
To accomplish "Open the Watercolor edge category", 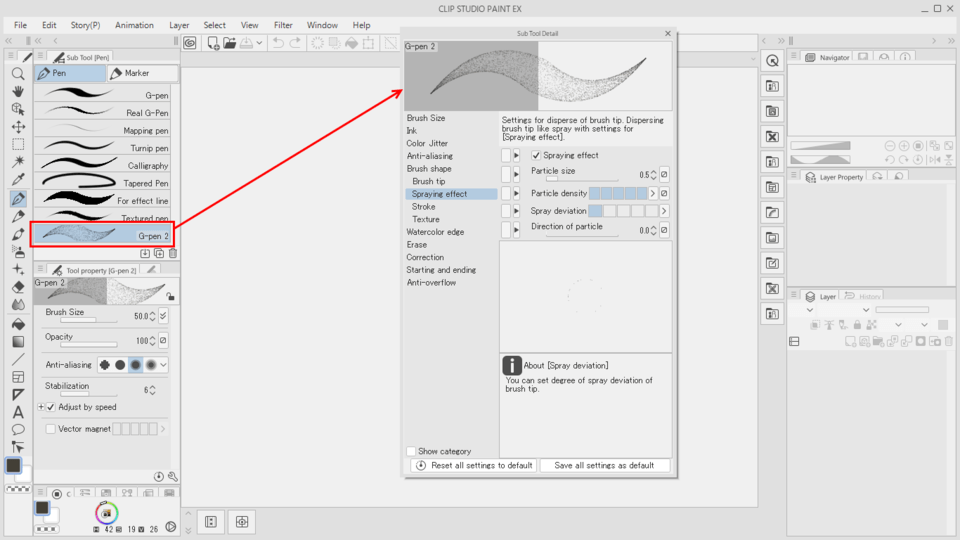I will pos(435,232).
